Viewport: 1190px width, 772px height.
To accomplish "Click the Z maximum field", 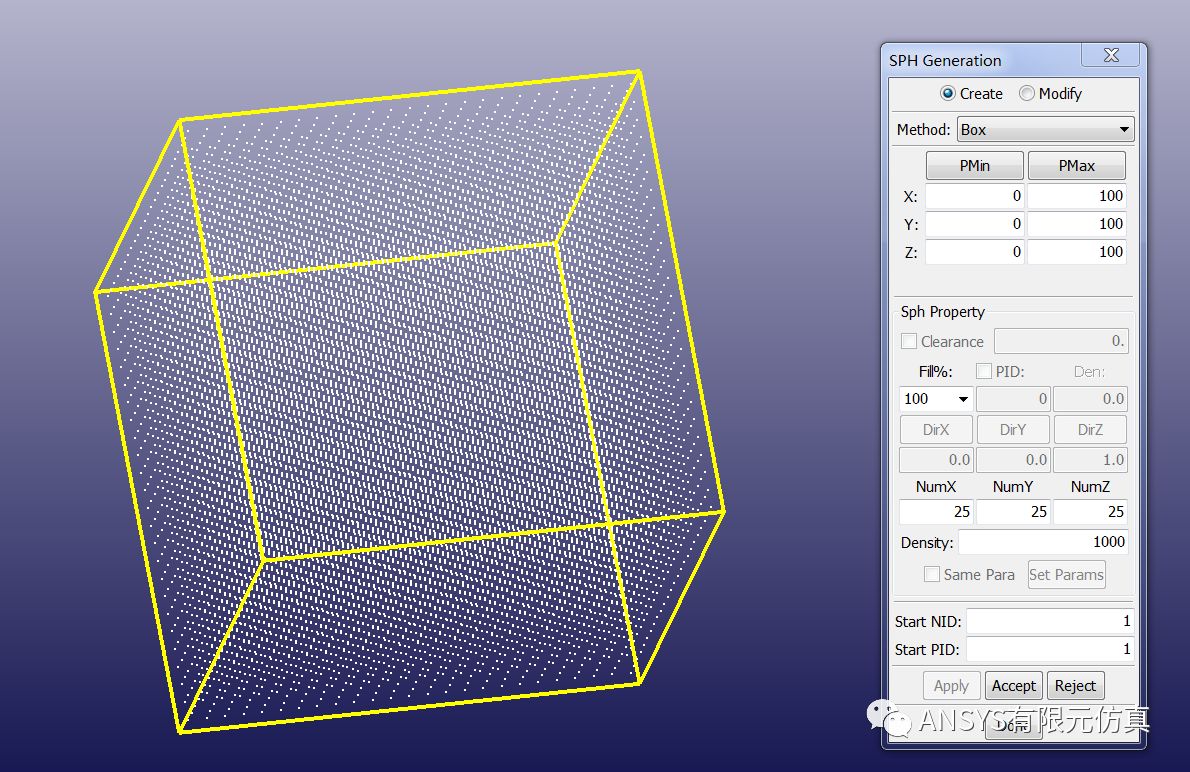I will 1076,252.
